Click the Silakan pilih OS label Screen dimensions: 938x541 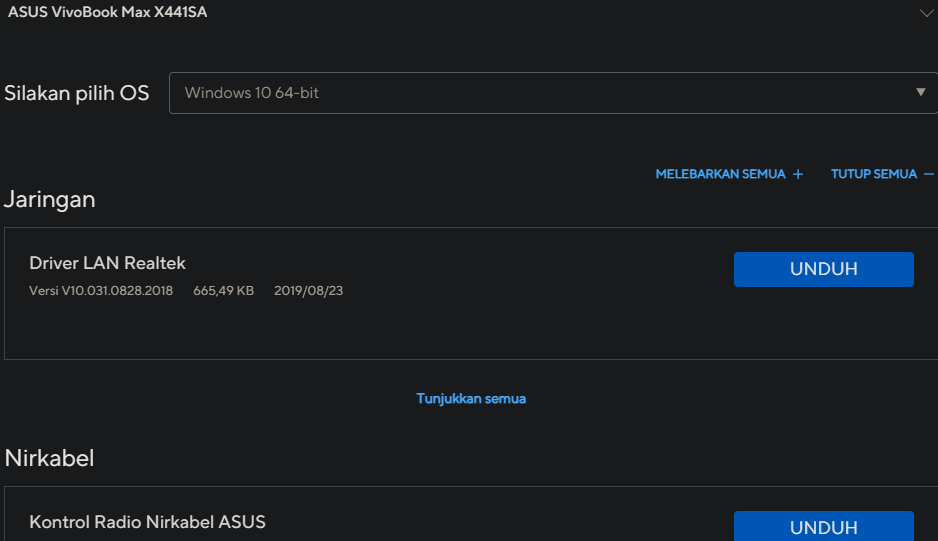[x=77, y=93]
